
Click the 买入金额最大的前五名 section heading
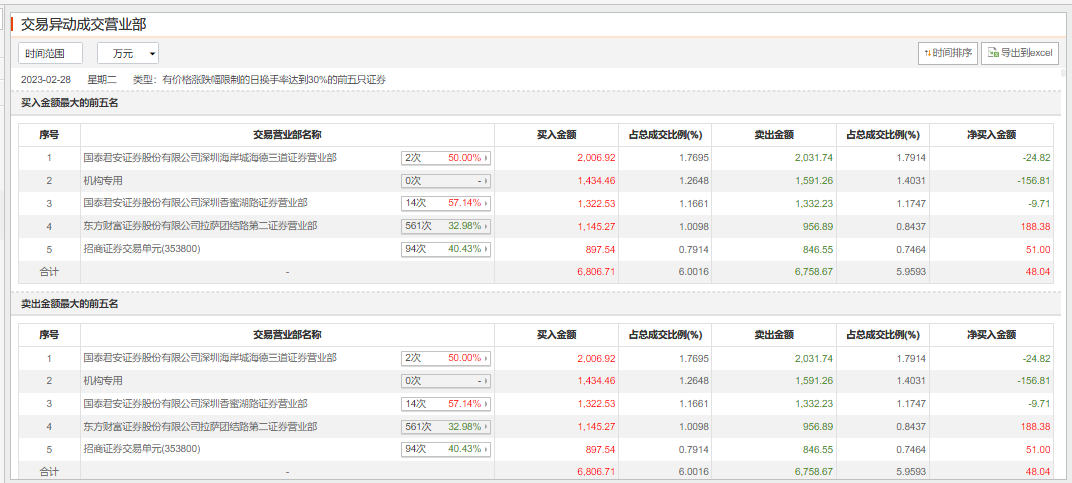tap(70, 103)
